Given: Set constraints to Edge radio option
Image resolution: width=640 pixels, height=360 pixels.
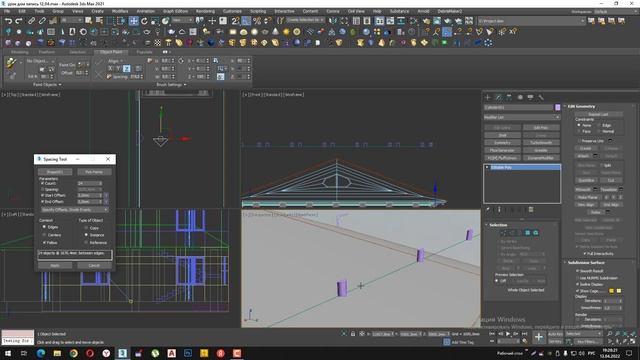Looking at the screenshot, I should (x=600, y=125).
